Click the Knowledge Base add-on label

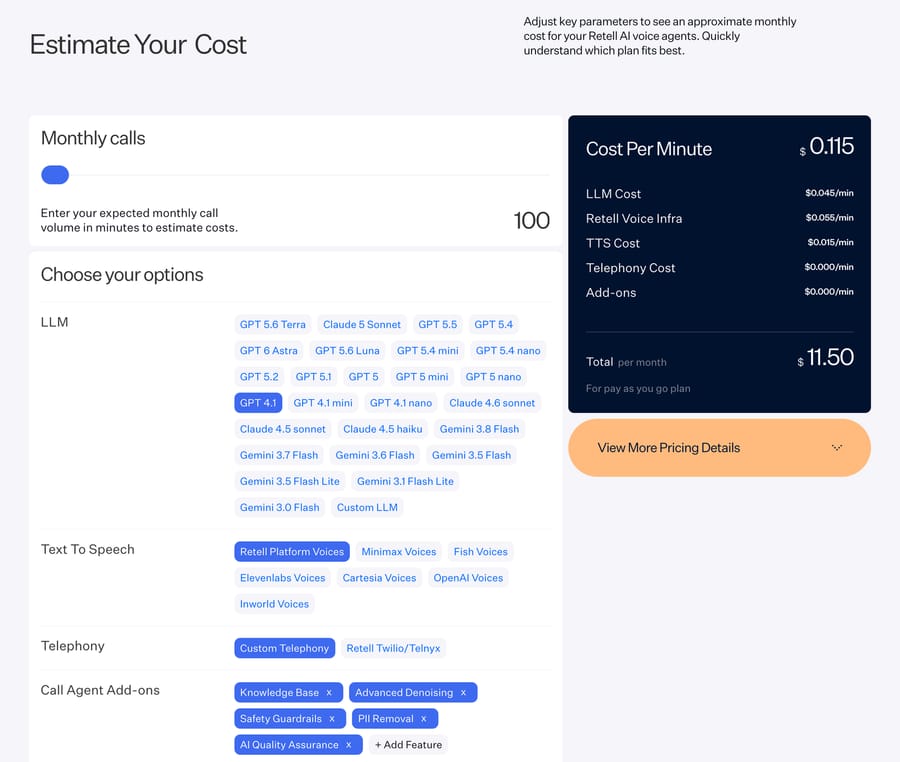click(x=279, y=693)
